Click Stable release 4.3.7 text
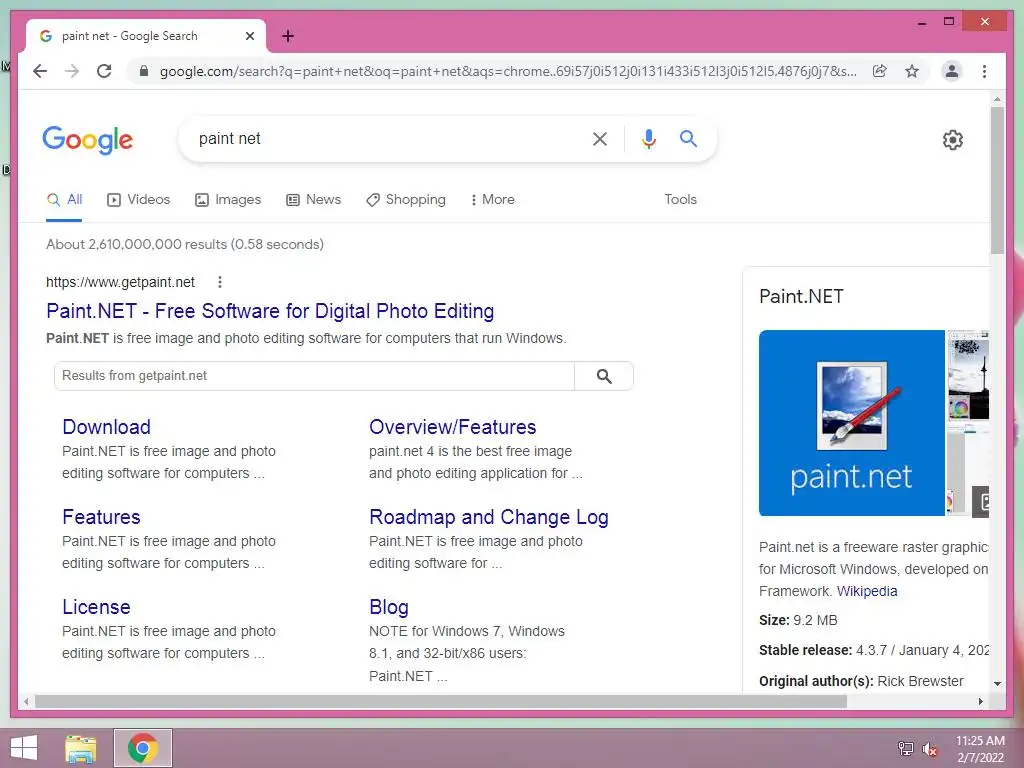Image resolution: width=1024 pixels, height=768 pixels. [874, 650]
